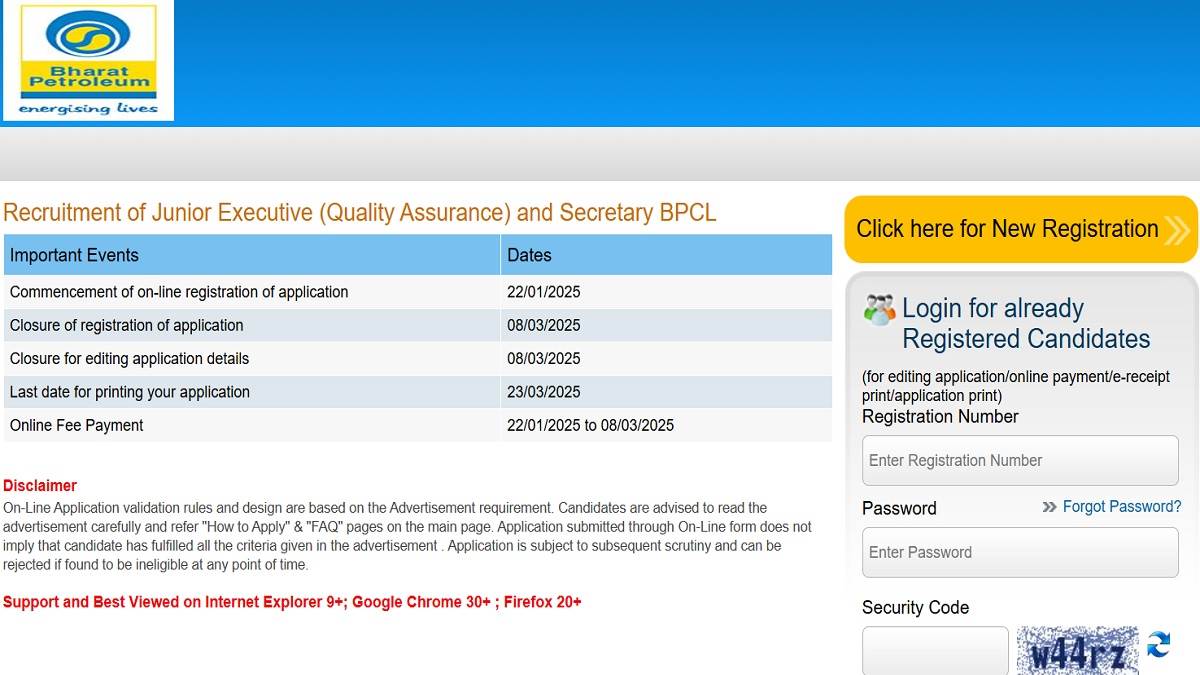The height and width of the screenshot is (675, 1200).
Task: Click the Disclaimer heading
Action: (x=40, y=485)
